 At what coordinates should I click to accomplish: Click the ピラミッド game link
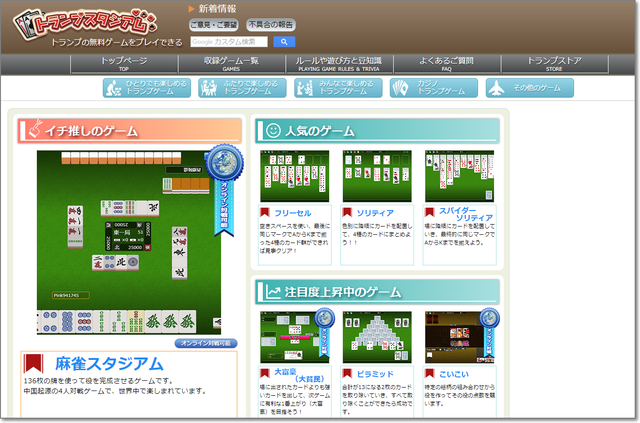(376, 371)
